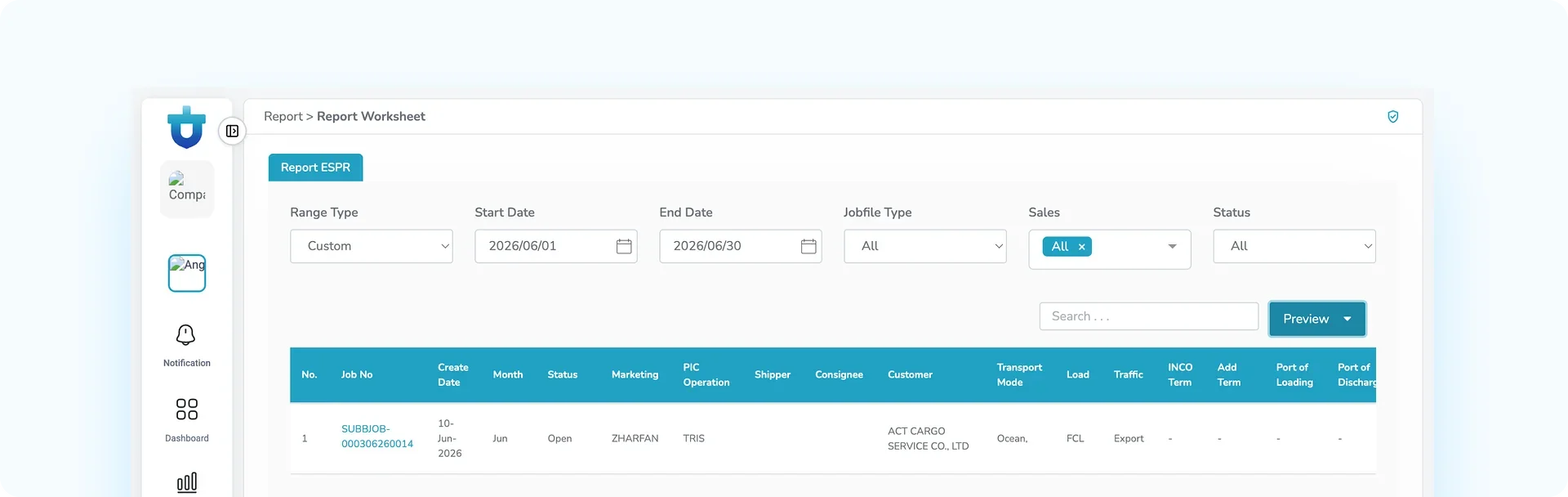Click the Jun month cell
The image size is (1568, 497).
point(500,439)
